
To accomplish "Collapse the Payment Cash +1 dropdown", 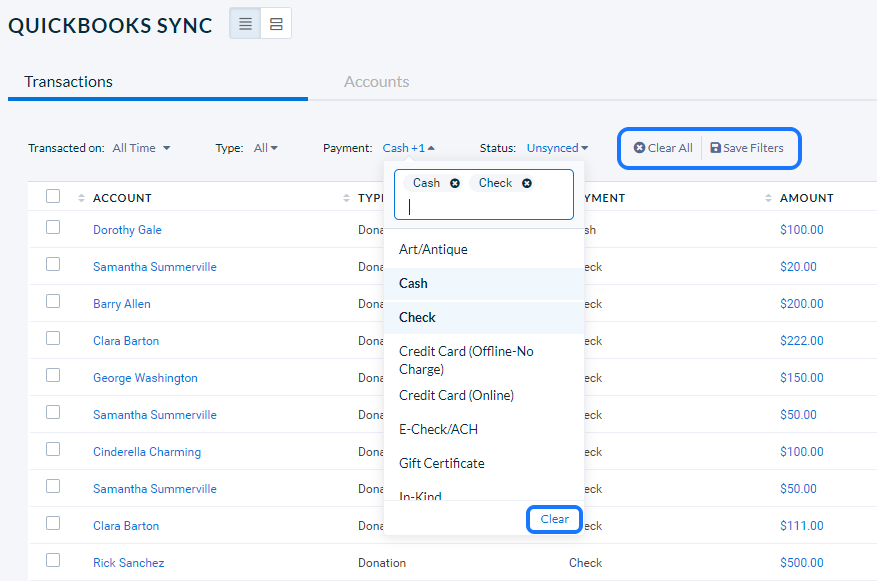I will click(x=408, y=148).
